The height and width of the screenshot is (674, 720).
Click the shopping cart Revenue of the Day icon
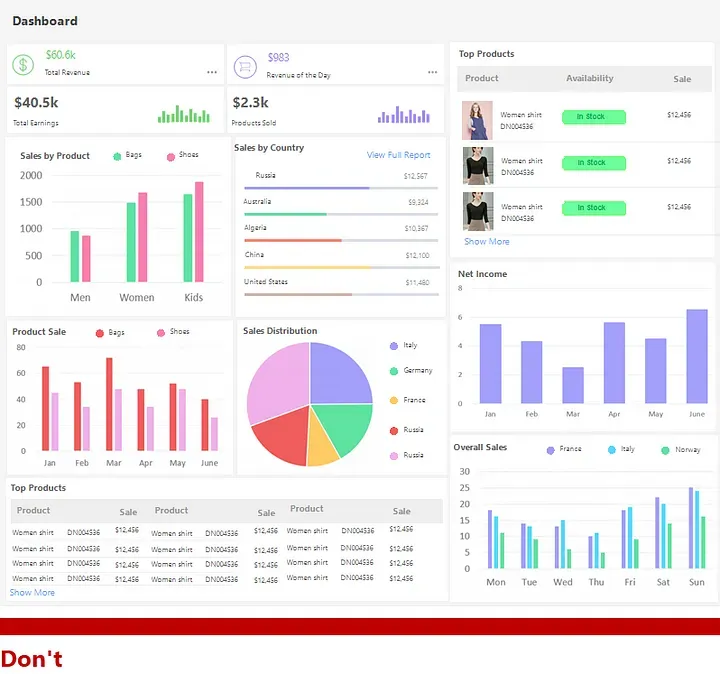(245, 67)
